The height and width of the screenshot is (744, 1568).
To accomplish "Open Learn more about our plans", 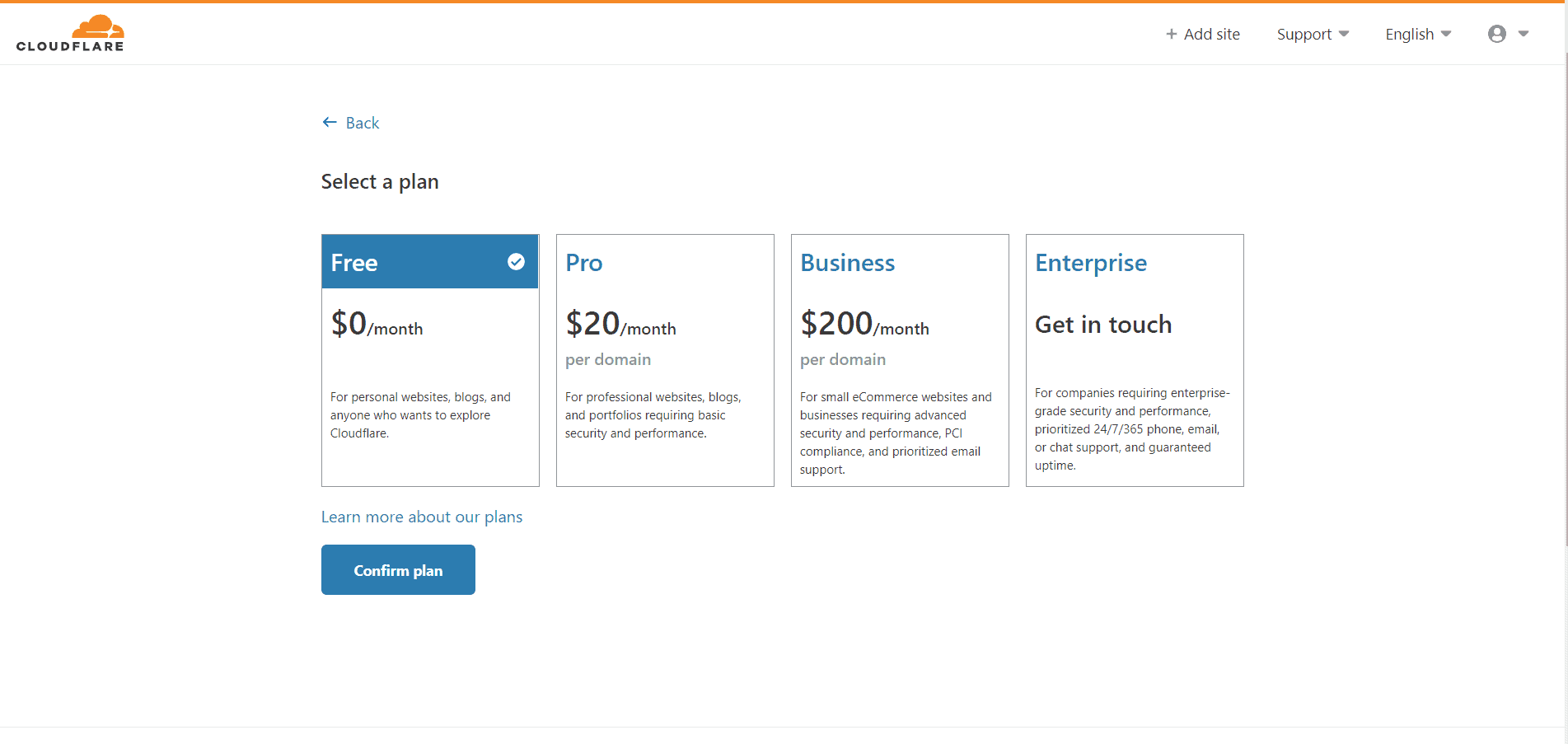I will tap(422, 517).
